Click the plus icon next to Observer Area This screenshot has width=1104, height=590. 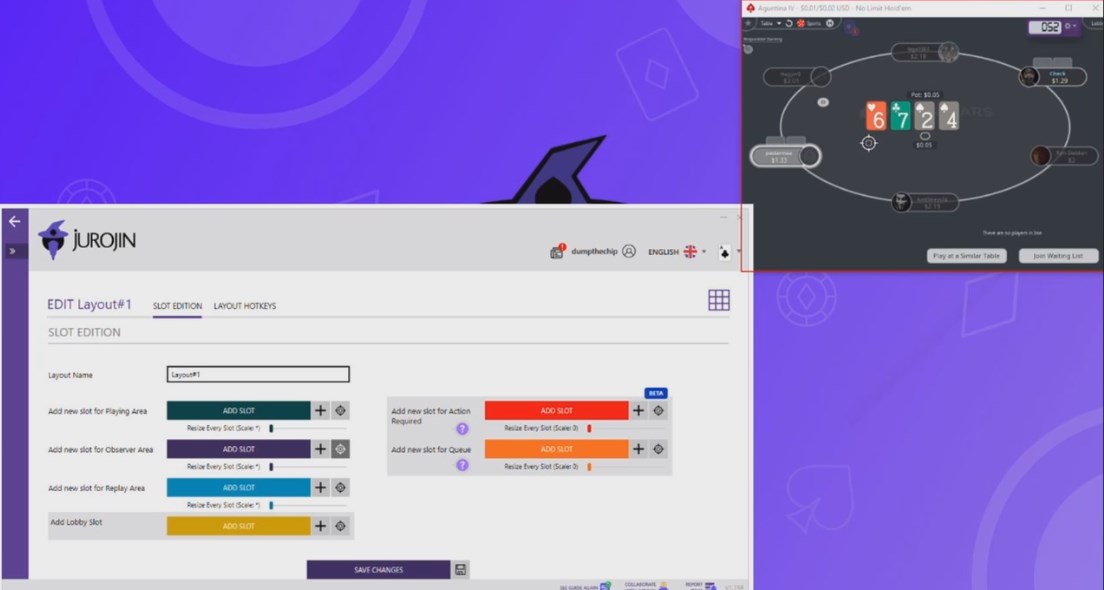point(322,449)
